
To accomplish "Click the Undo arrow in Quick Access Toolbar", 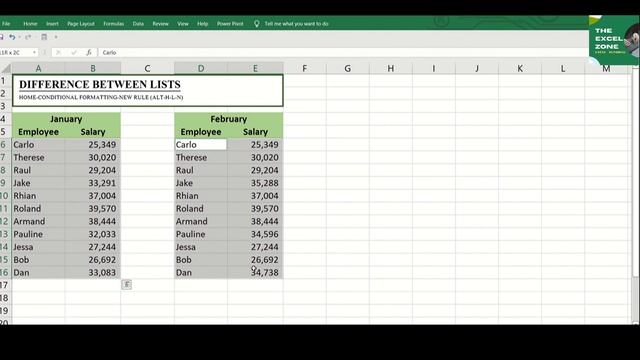I will (x=12, y=37).
